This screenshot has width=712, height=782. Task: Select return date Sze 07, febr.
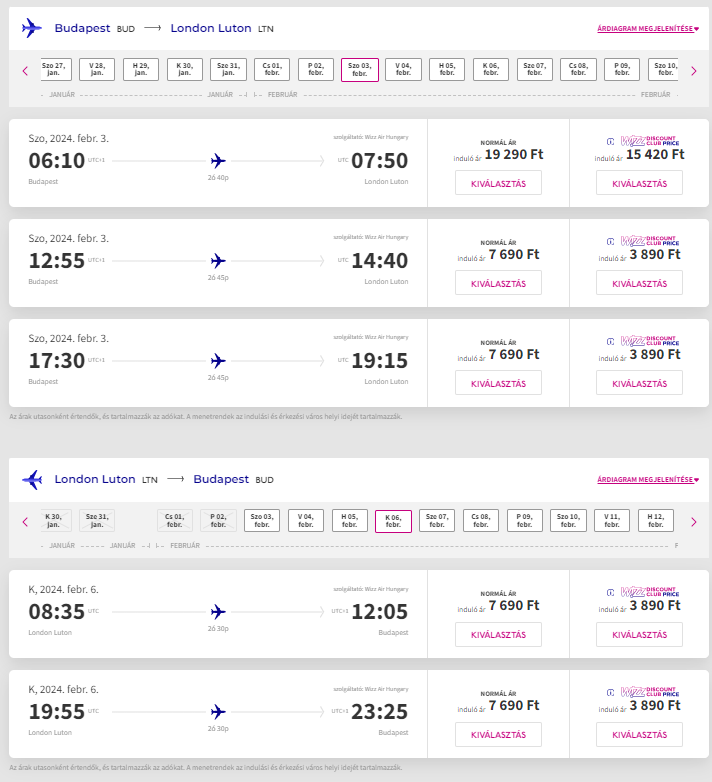pos(437,521)
